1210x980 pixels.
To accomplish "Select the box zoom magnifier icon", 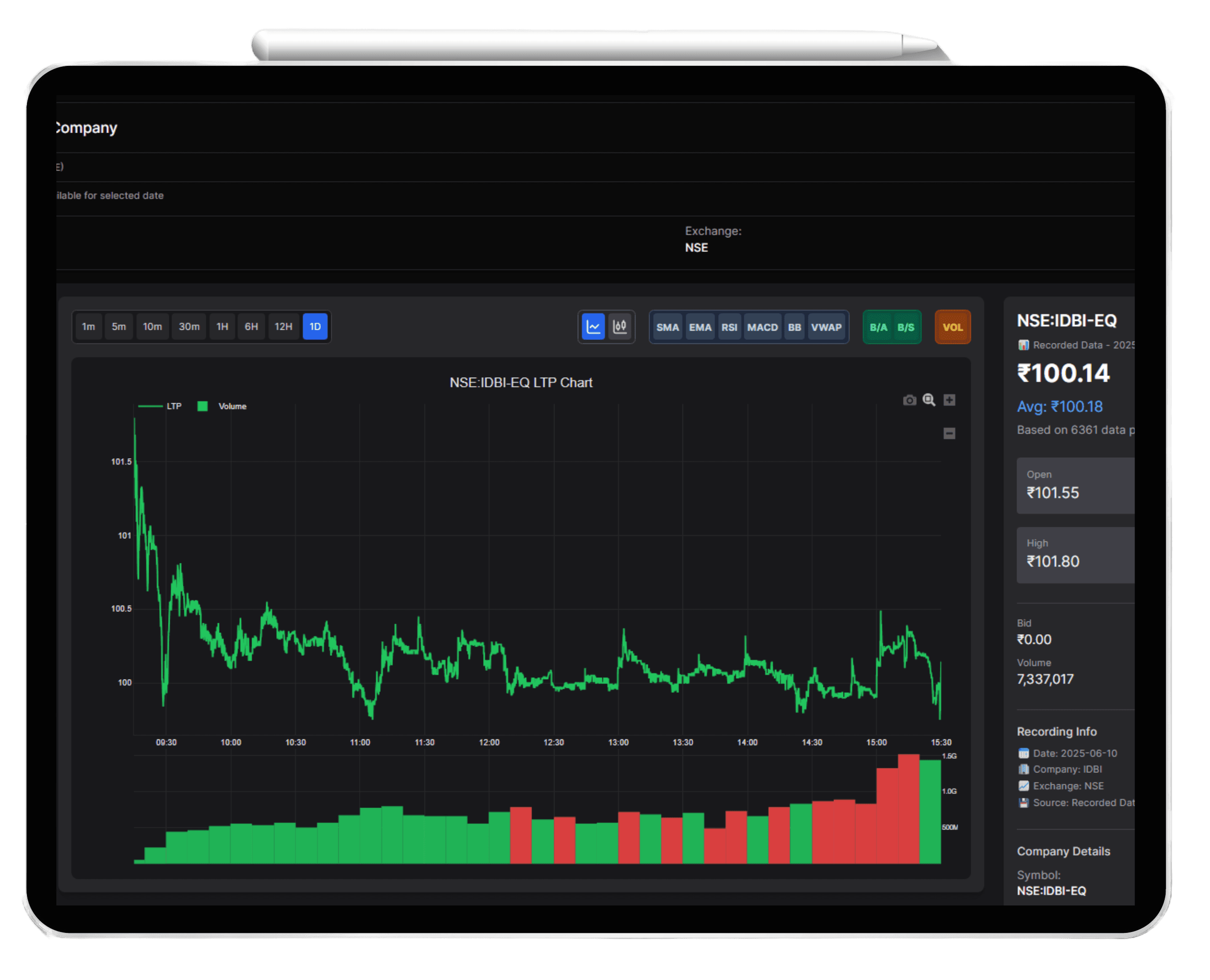I will (929, 400).
